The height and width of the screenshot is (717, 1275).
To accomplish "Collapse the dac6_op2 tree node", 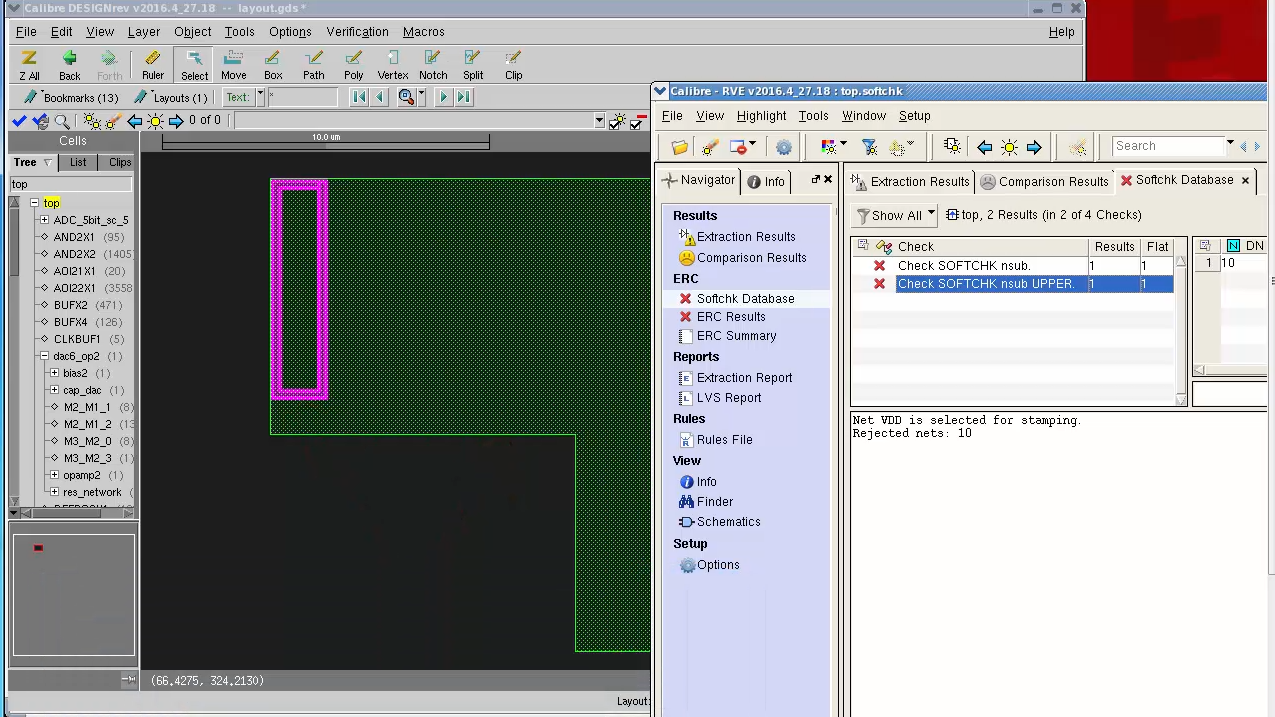I will click(44, 356).
